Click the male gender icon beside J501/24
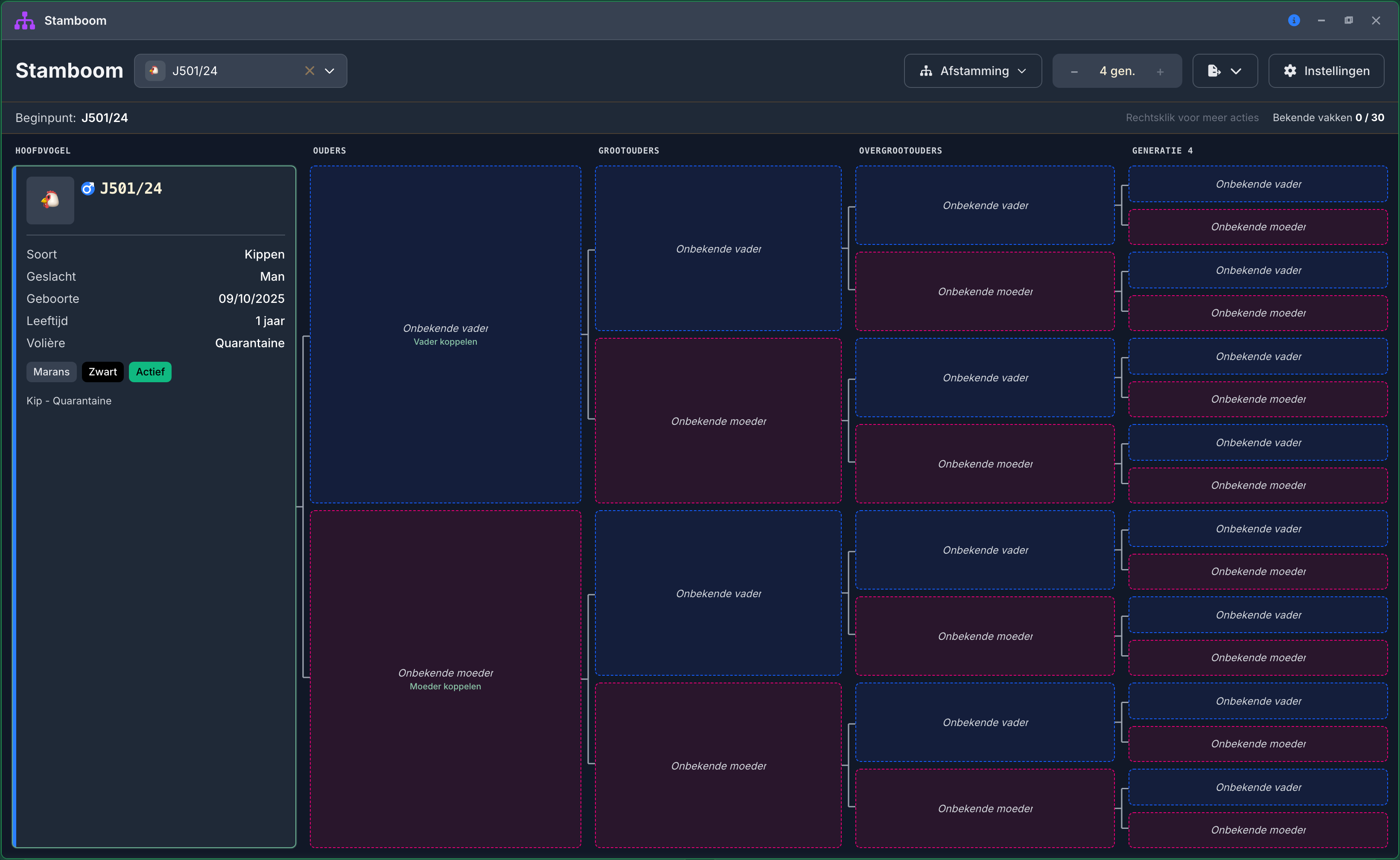1400x860 pixels. 87,188
